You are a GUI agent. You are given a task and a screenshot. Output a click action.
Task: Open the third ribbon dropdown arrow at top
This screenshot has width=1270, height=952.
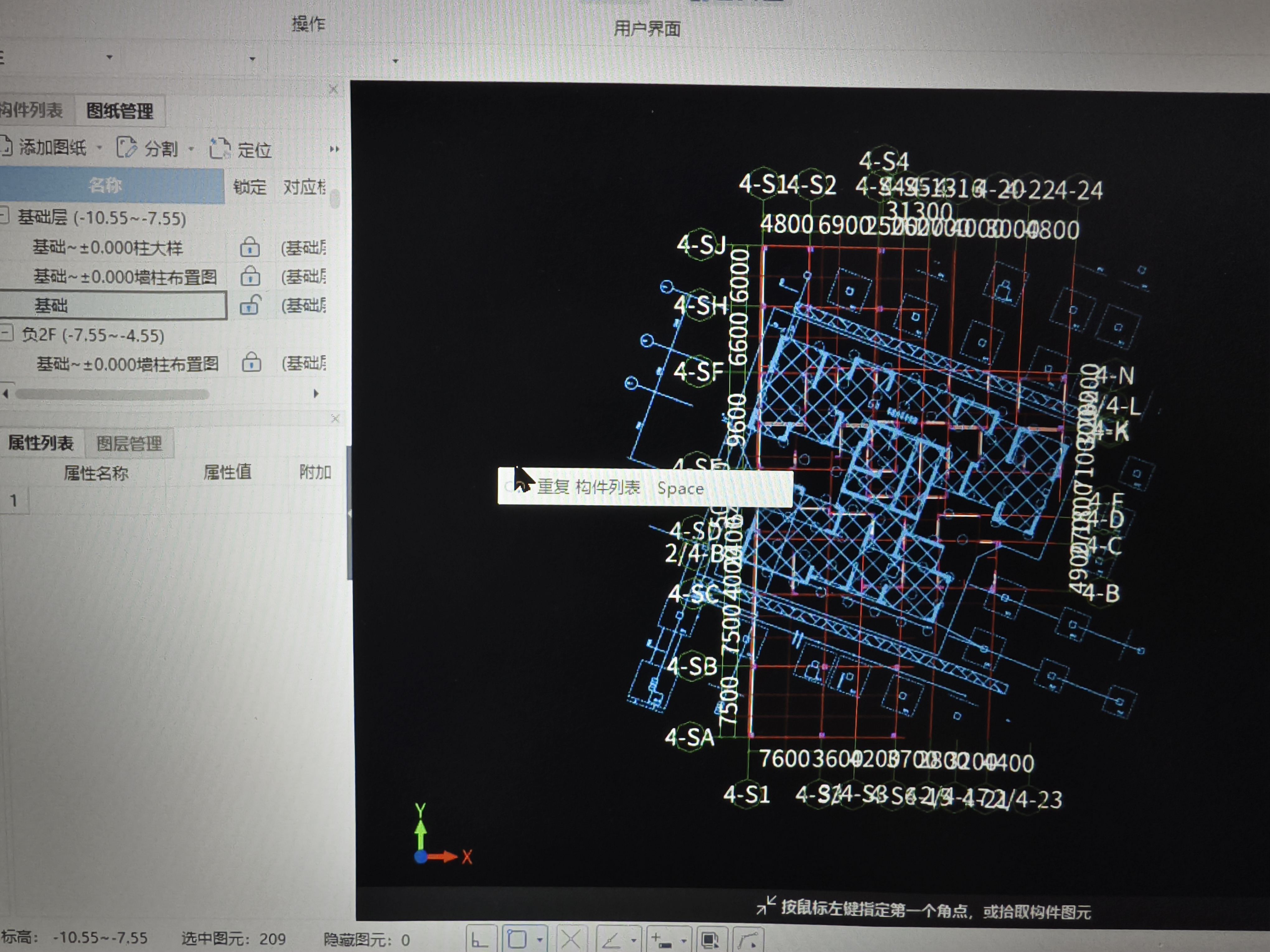(395, 60)
